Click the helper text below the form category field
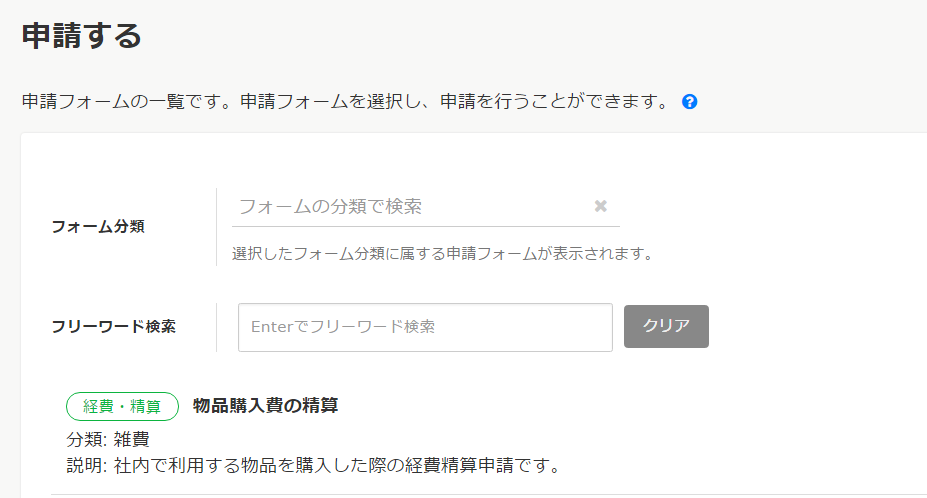 [x=442, y=254]
